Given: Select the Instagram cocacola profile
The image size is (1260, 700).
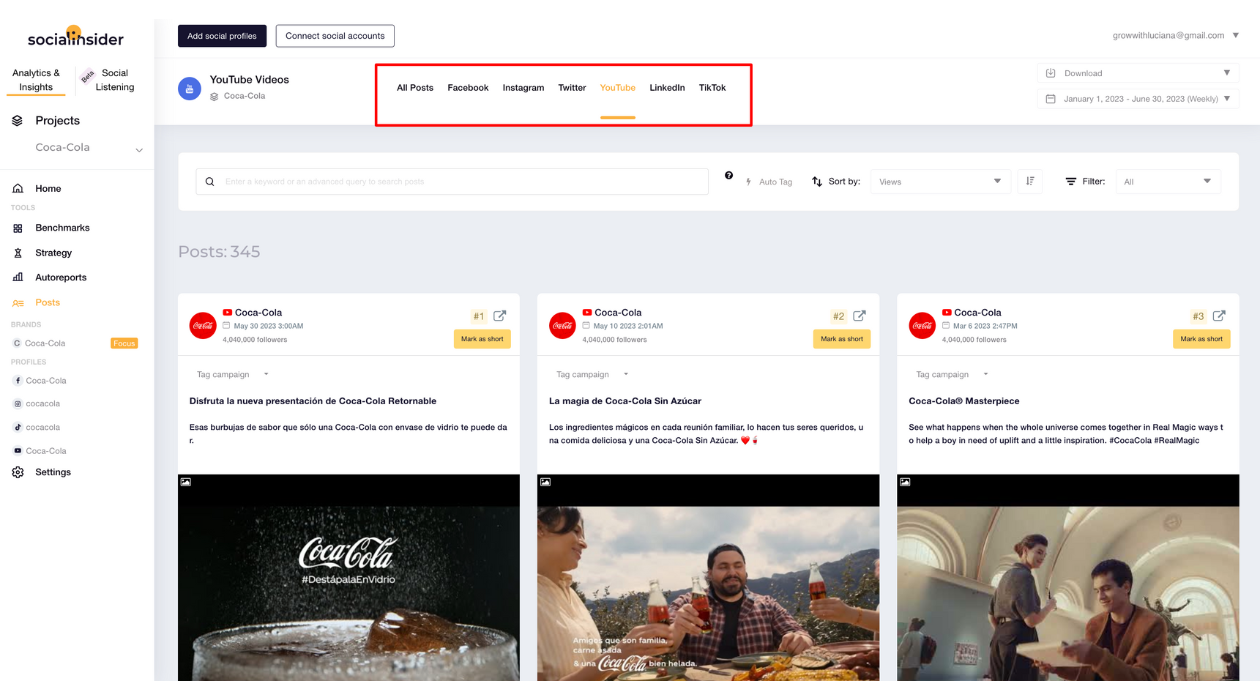Looking at the screenshot, I should [36, 404].
